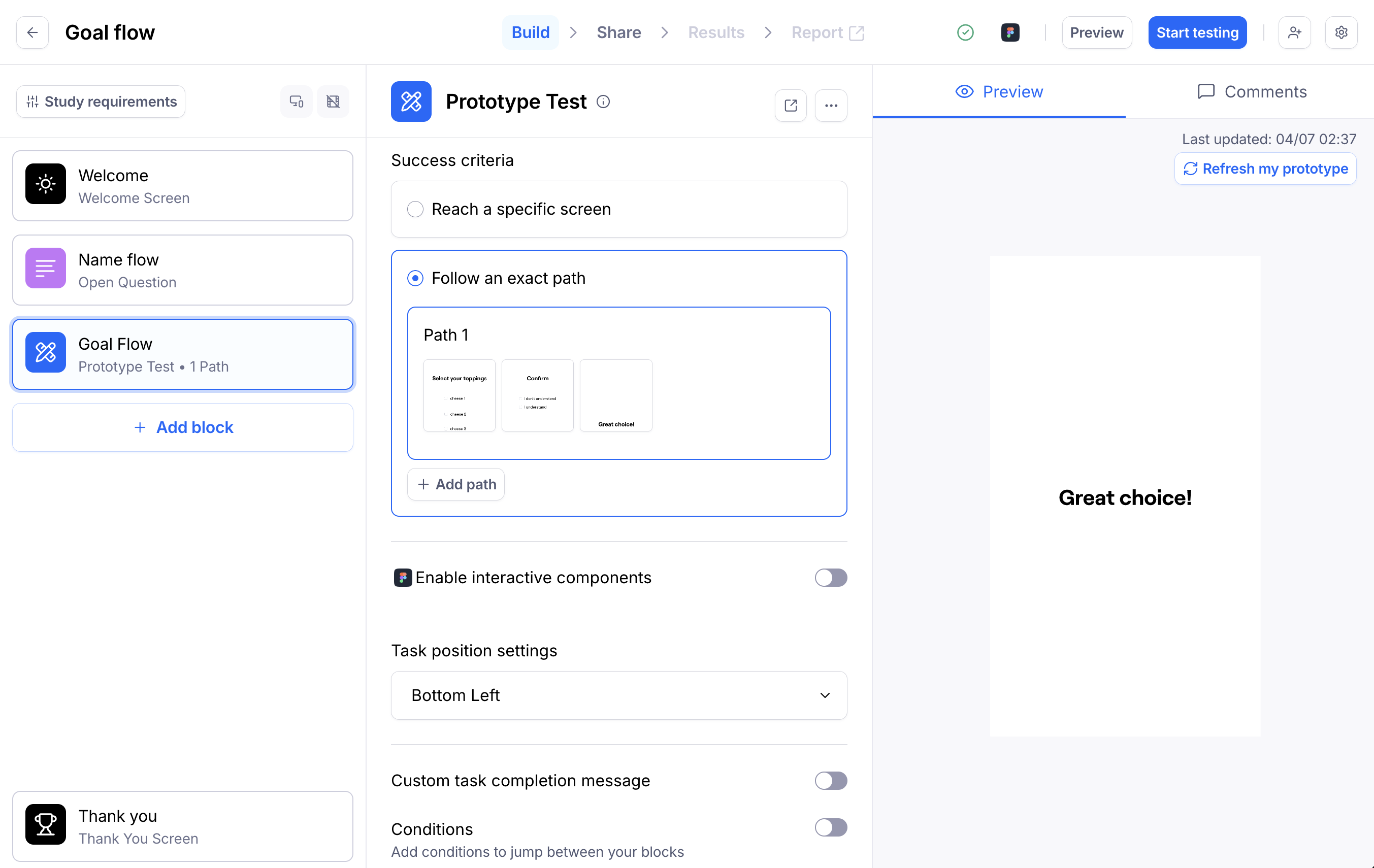Open the Prototype Test external link icon
The height and width of the screenshot is (868, 1374).
(790, 106)
